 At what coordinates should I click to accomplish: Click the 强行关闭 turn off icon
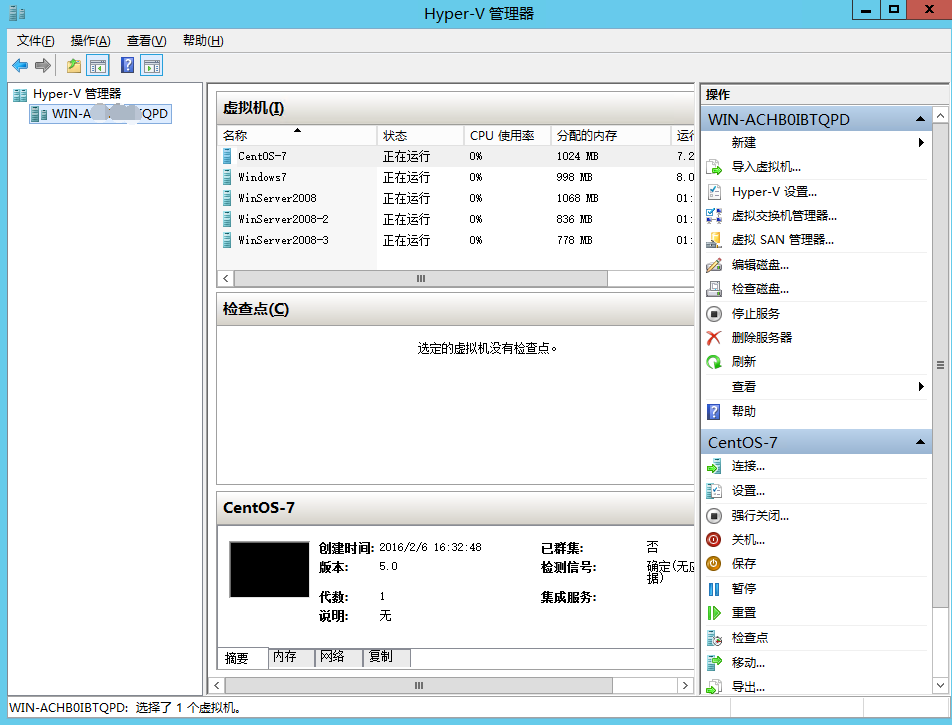[x=714, y=516]
